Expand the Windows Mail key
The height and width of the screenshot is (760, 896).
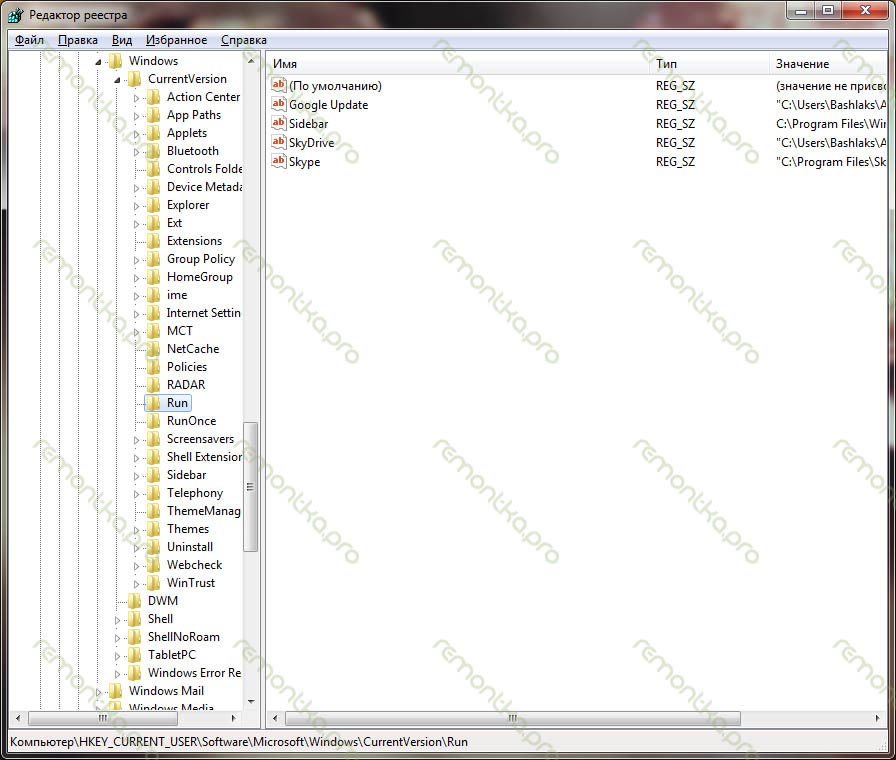98,692
